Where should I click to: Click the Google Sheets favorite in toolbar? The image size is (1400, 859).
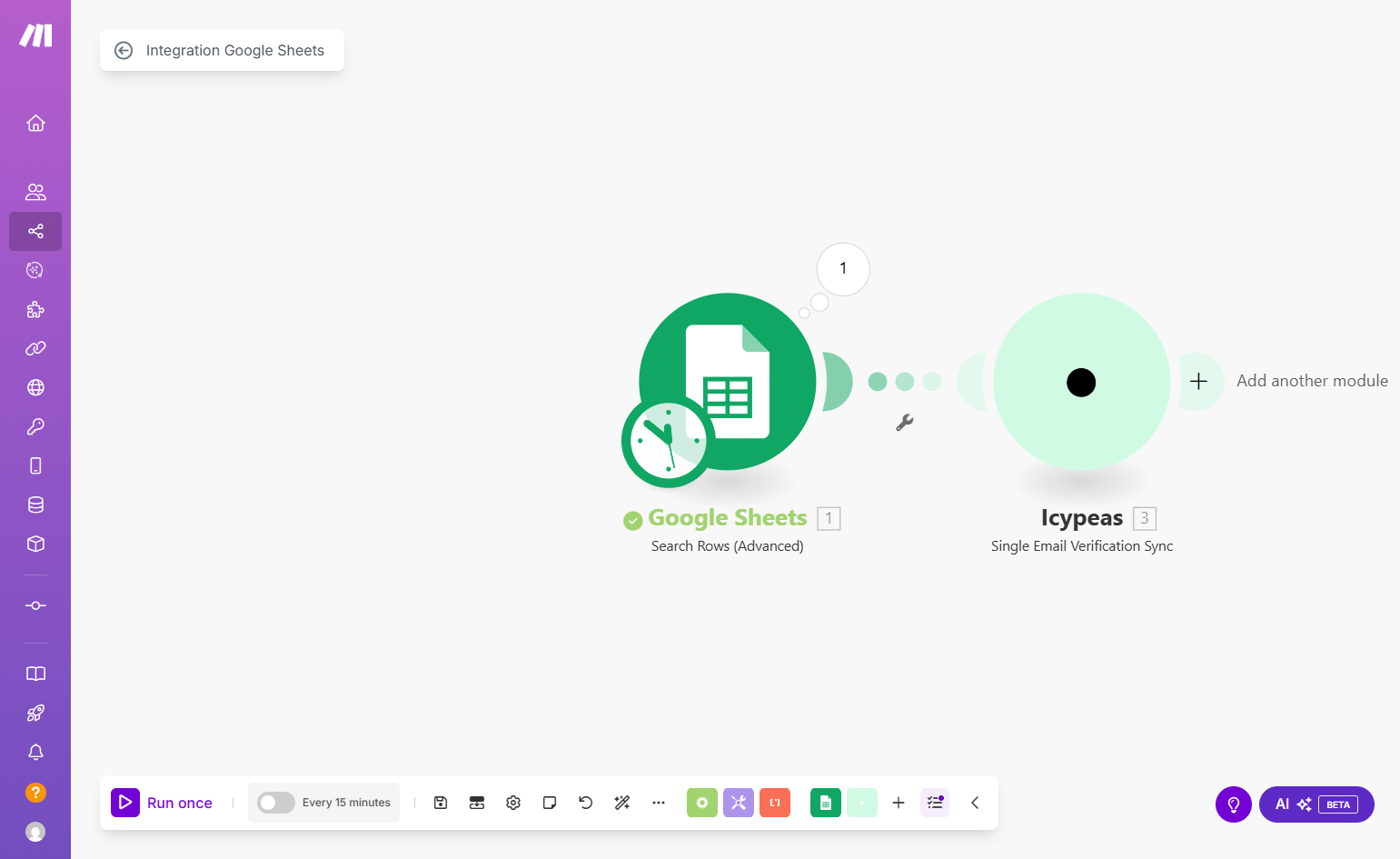pos(826,803)
